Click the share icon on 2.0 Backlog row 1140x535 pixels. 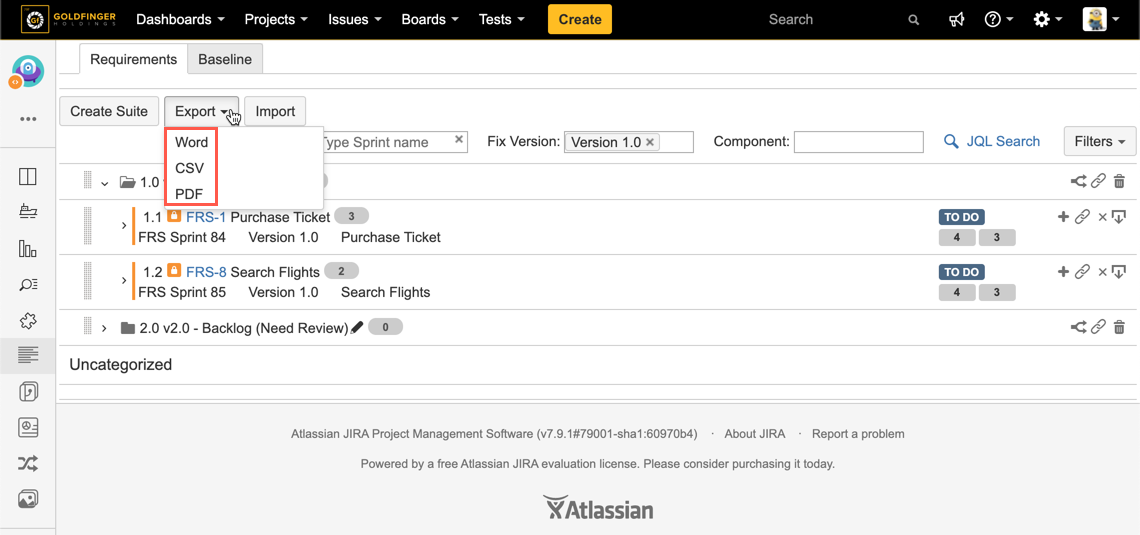coord(1078,327)
